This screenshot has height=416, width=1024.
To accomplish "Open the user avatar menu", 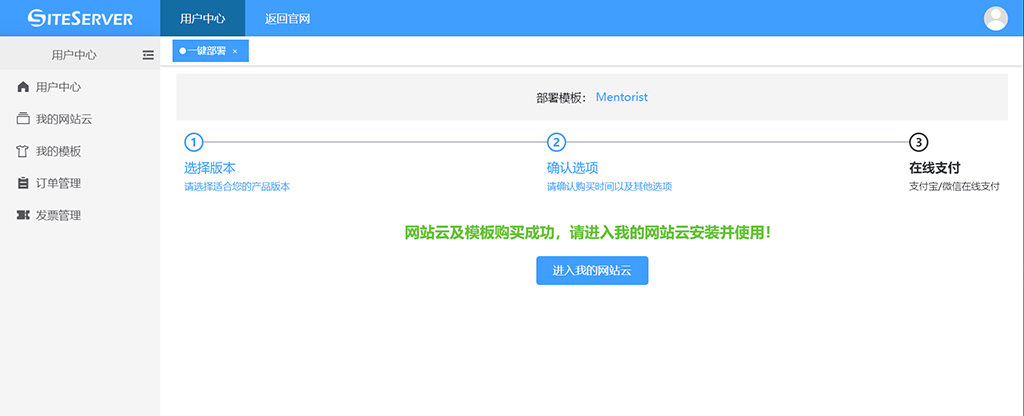I will pyautogui.click(x=996, y=18).
